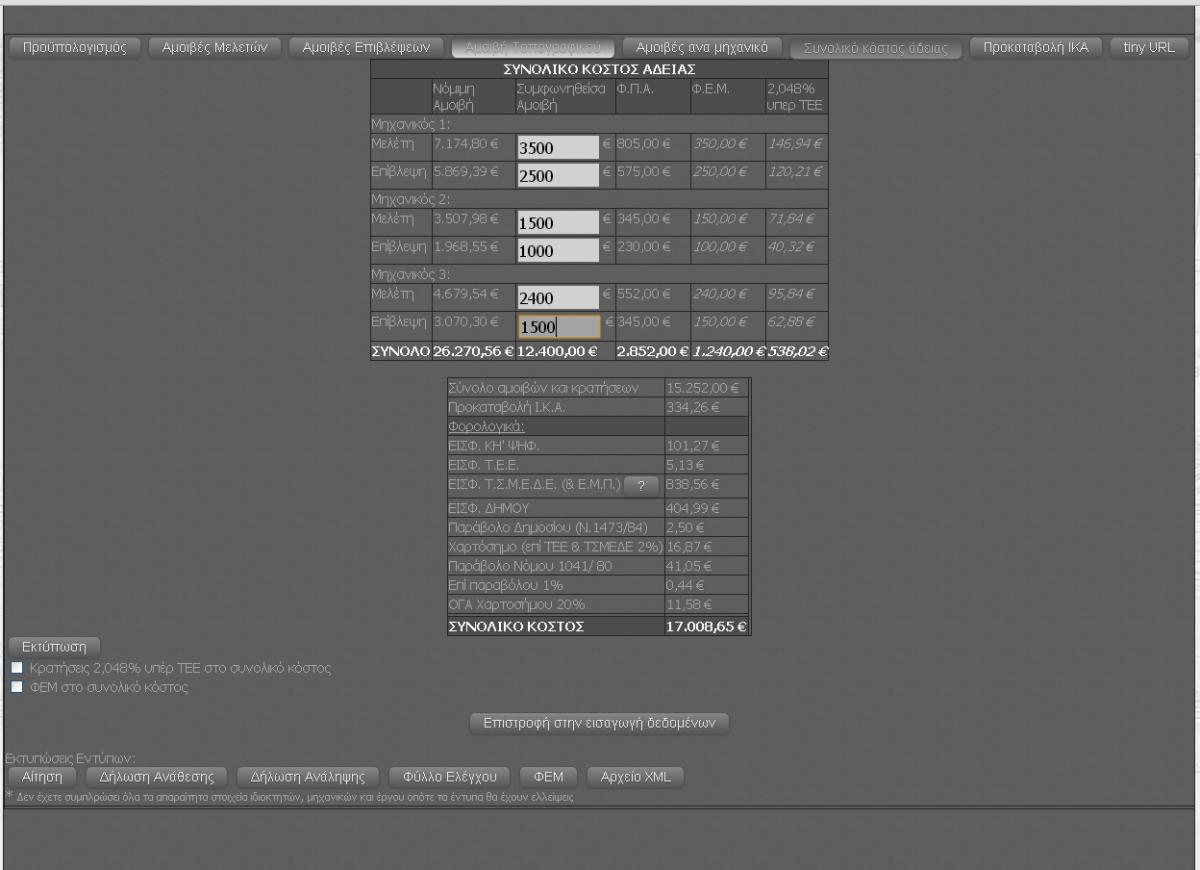Go to Αμοιβές Επιβλέψεων tab
This screenshot has width=1200, height=870.
coord(365,47)
